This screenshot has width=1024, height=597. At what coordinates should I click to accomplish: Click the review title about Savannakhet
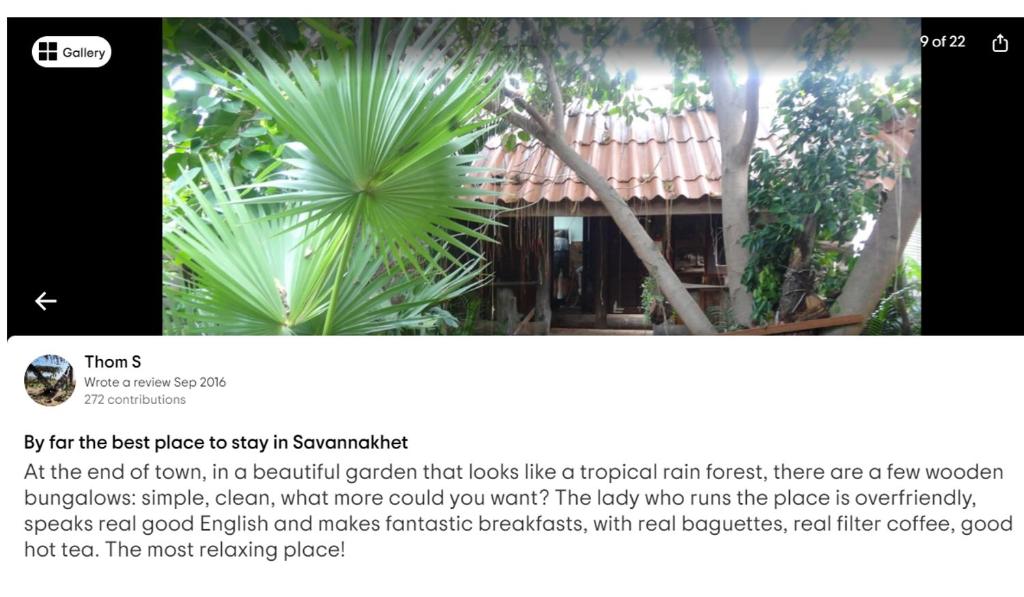(216, 442)
